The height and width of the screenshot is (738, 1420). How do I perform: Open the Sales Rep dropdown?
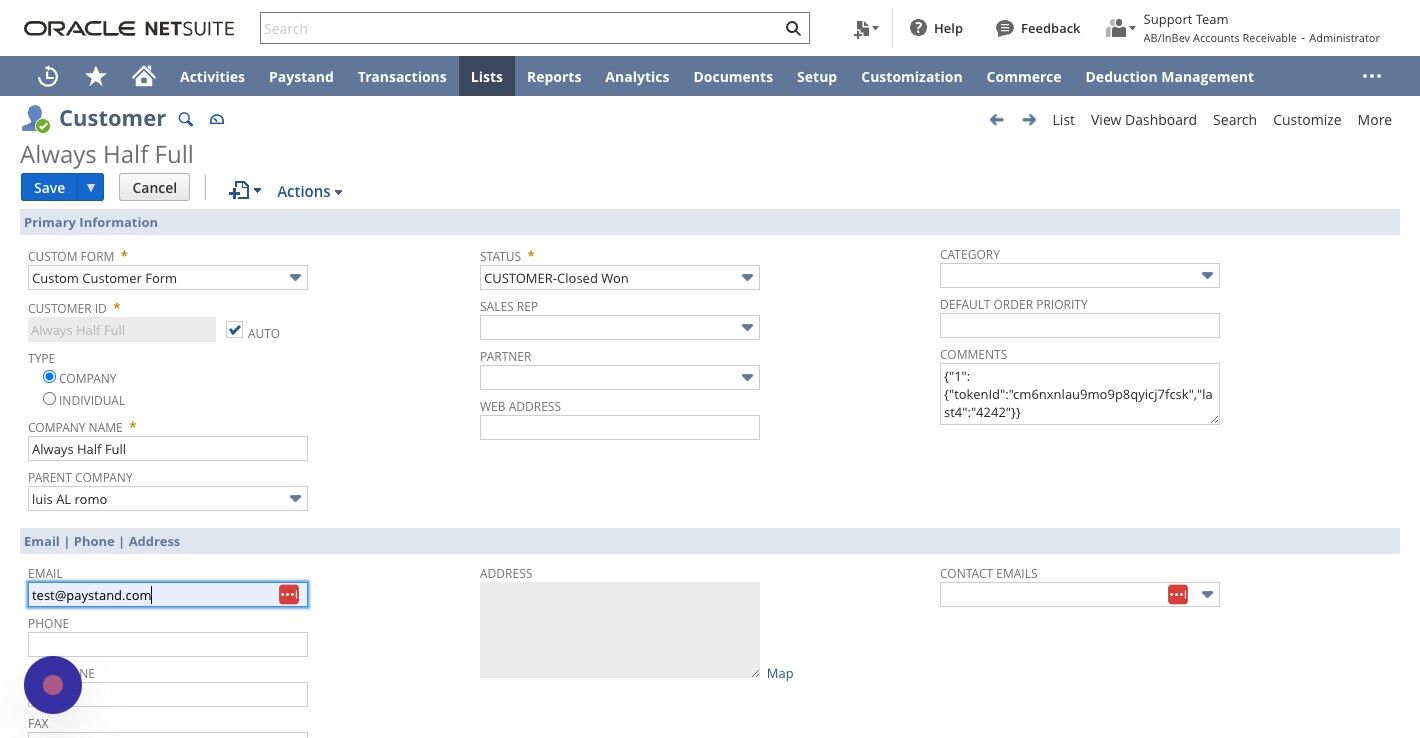coord(747,328)
